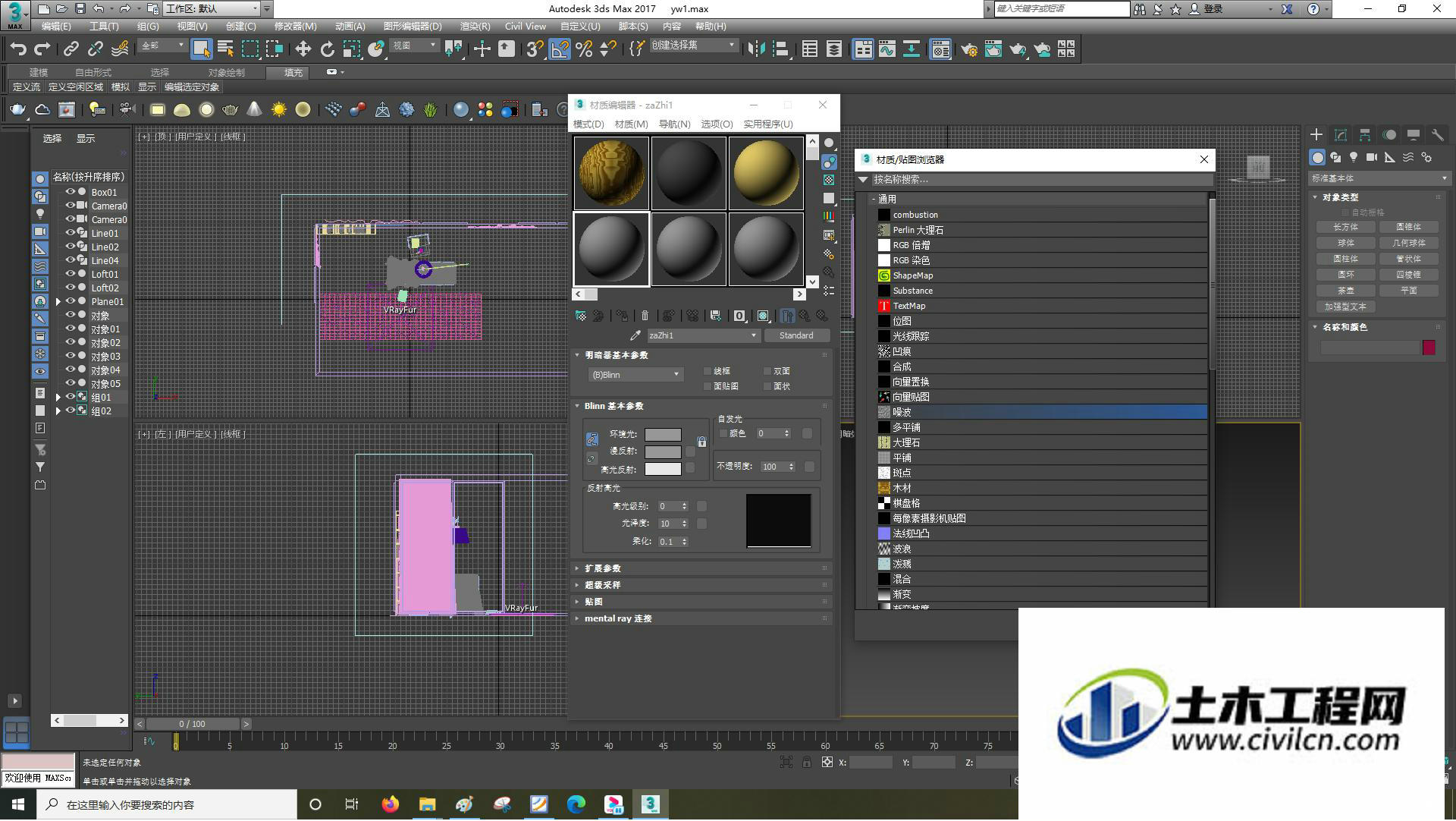Viewport: 1456px width, 821px height.
Task: Choose the Select and Move tool
Action: (303, 49)
